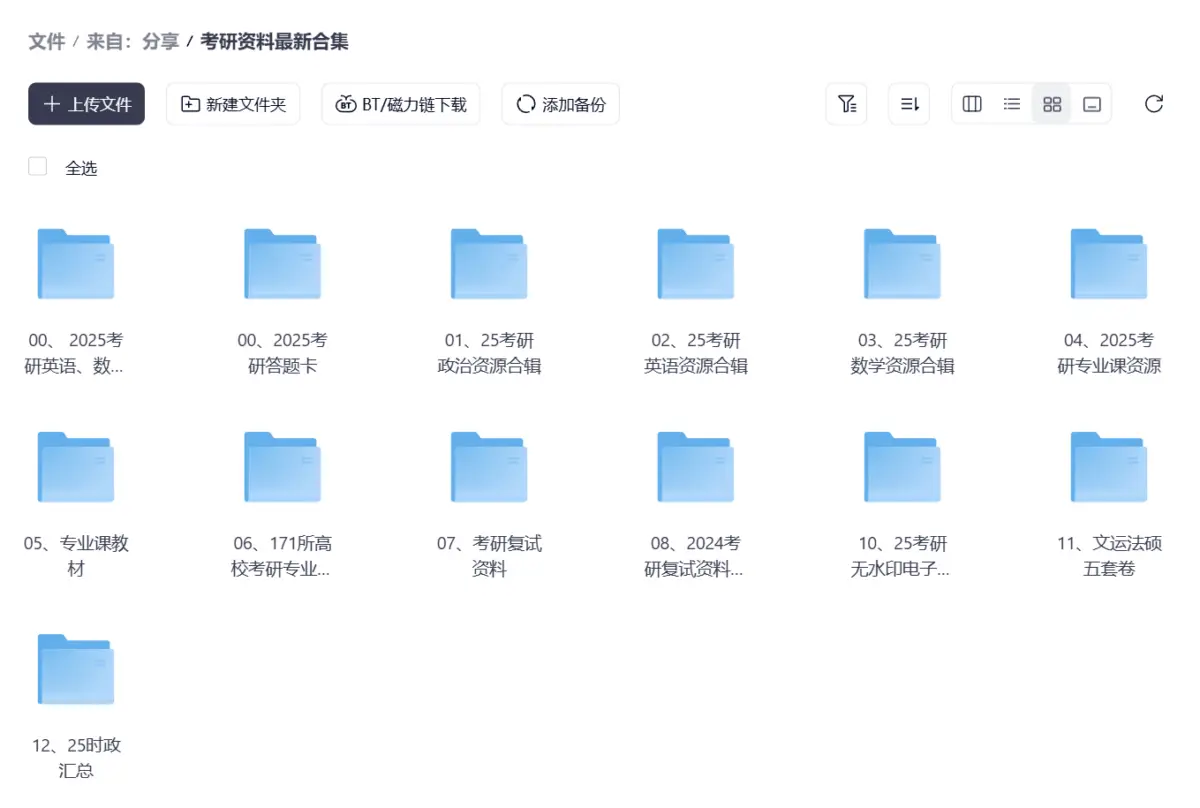The width and height of the screenshot is (1200, 808).
Task: Open folder icon for 08、2024考研复试资料…
Action: [x=696, y=467]
